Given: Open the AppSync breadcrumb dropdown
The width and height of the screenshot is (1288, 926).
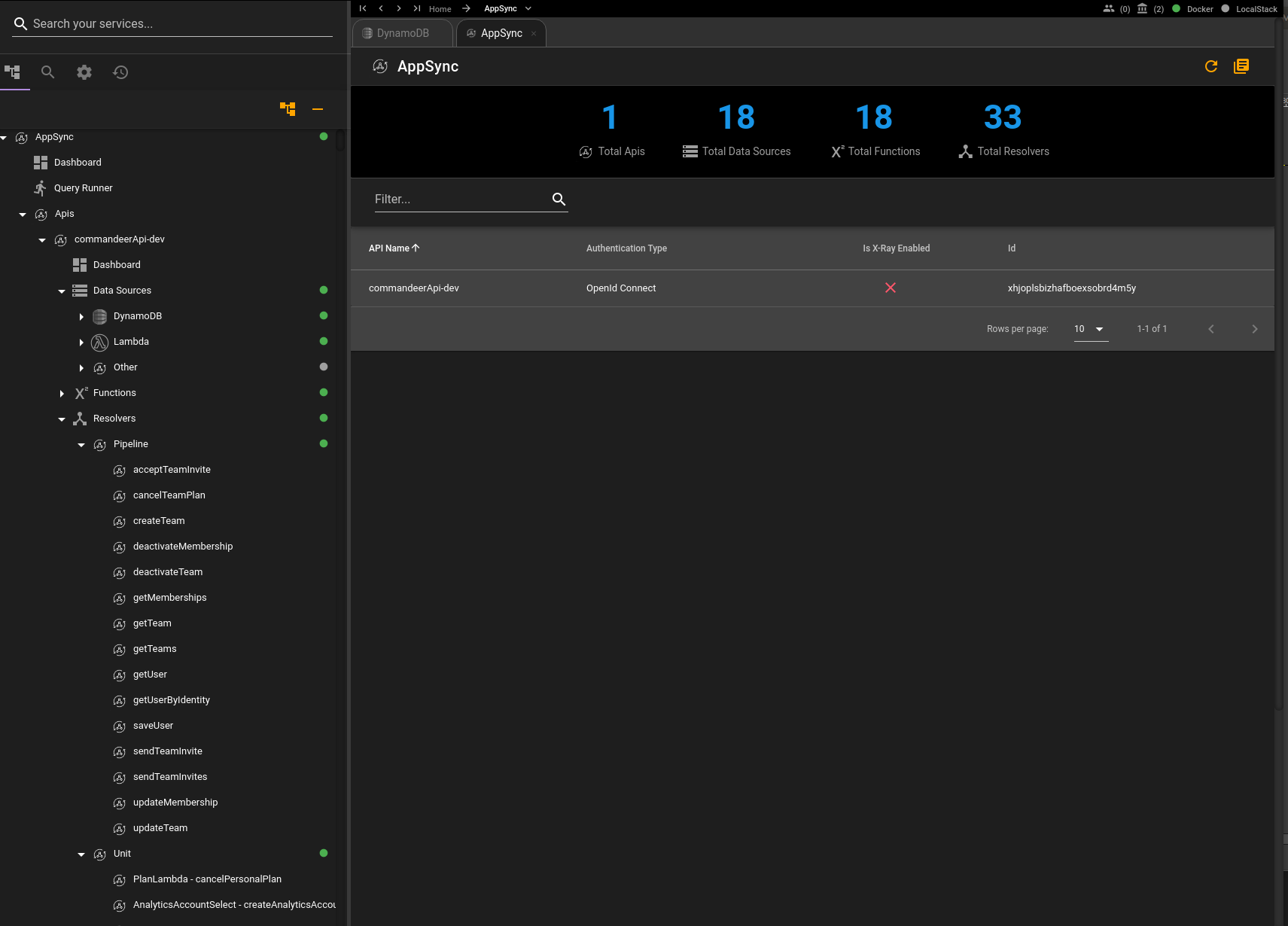Looking at the screenshot, I should tap(528, 8).
